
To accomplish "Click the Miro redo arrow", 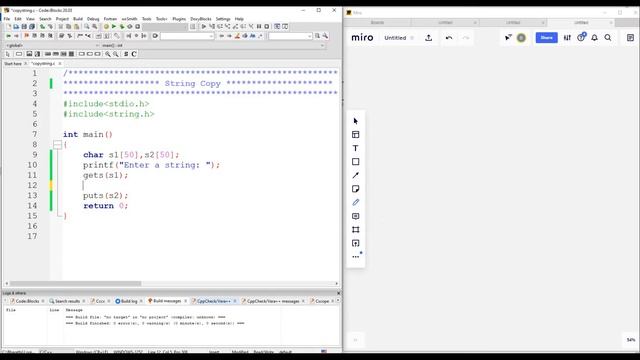I will click(x=466, y=38).
